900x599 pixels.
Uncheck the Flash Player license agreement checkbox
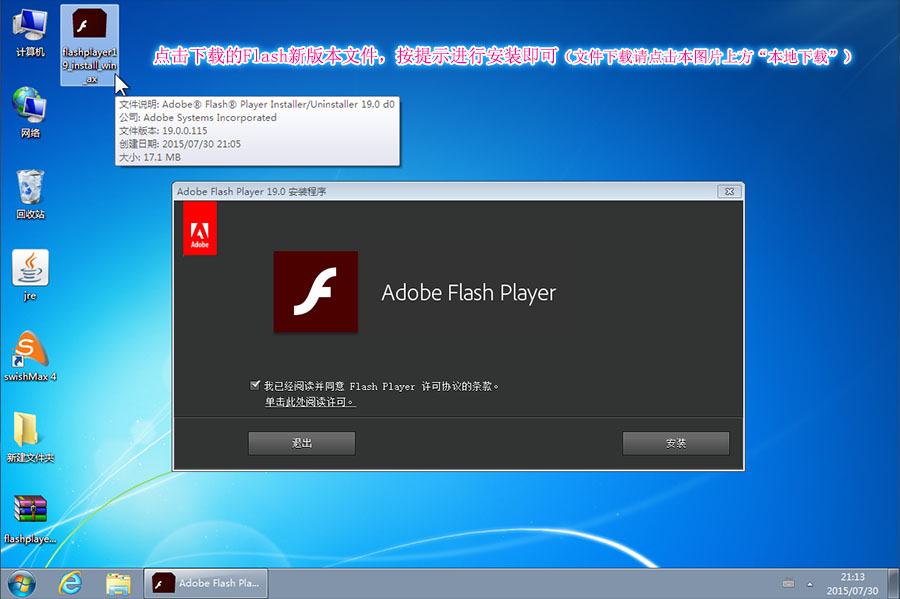(255, 385)
